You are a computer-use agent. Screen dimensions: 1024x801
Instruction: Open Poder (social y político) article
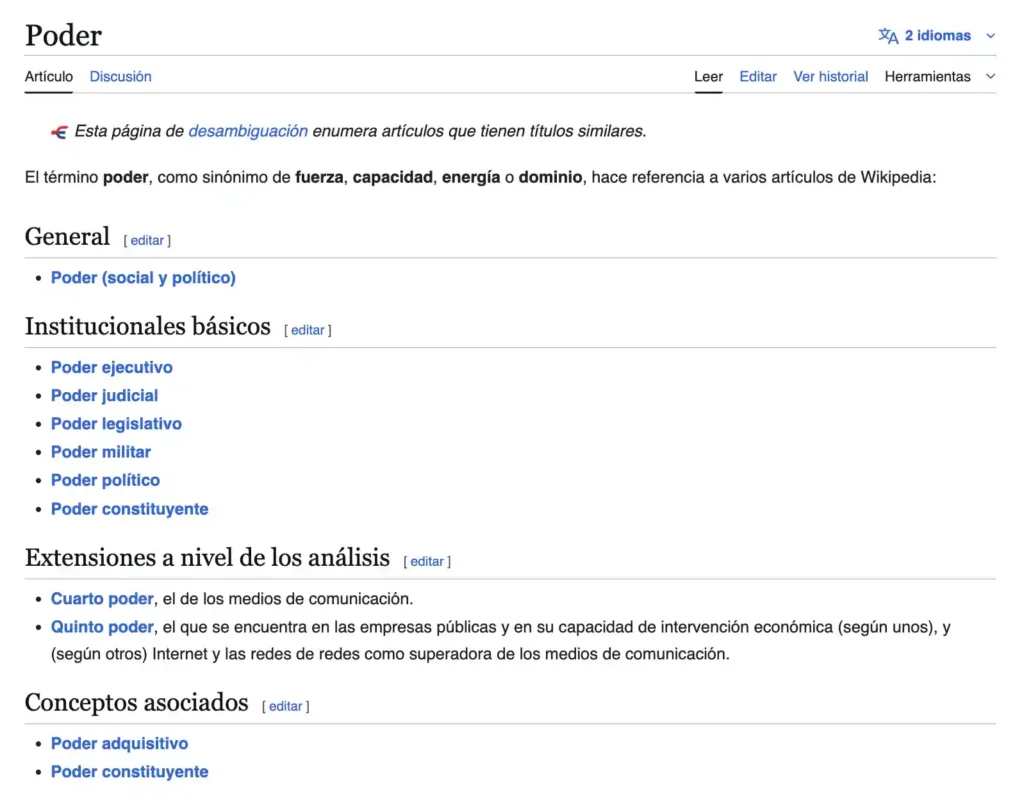[143, 278]
